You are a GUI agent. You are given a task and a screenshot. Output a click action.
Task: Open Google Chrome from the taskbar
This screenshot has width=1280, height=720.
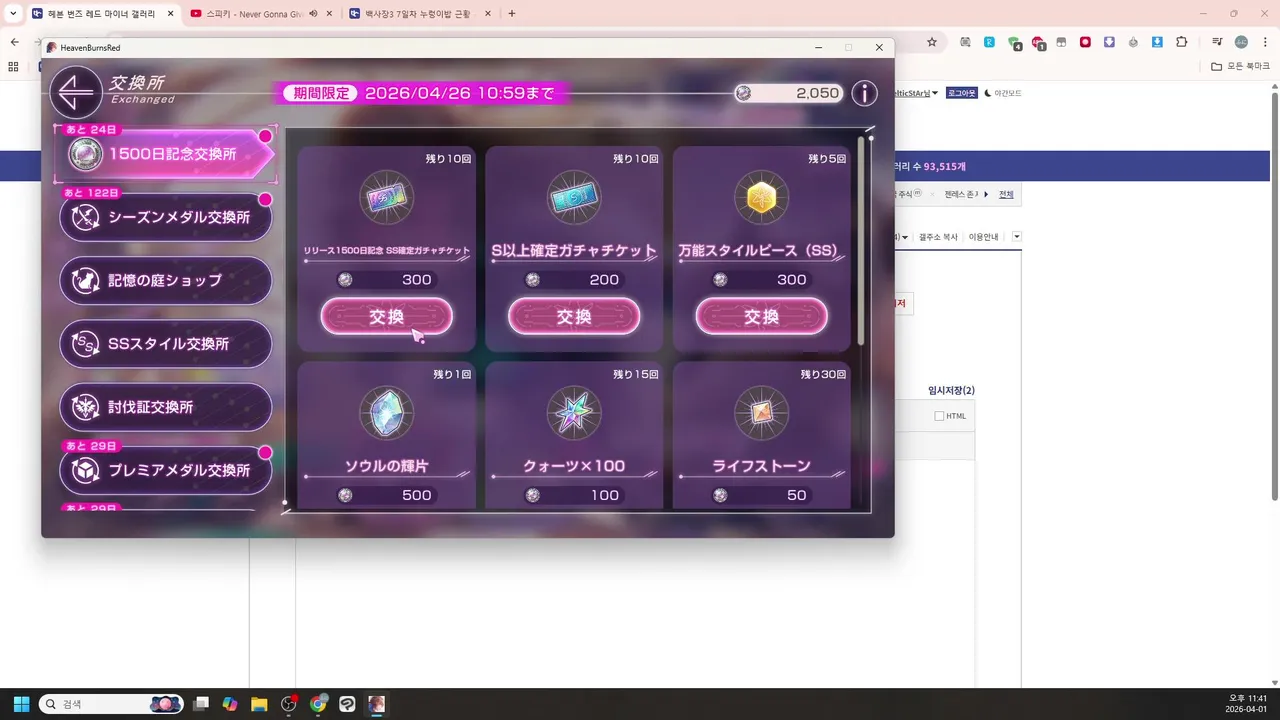pos(318,704)
